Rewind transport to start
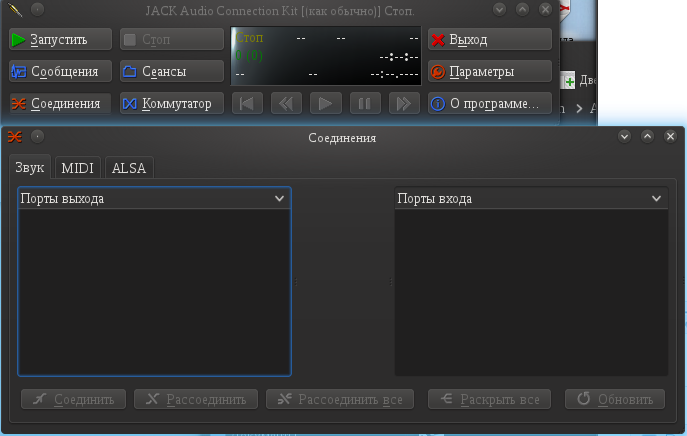This screenshot has height=436, width=687. 247,103
